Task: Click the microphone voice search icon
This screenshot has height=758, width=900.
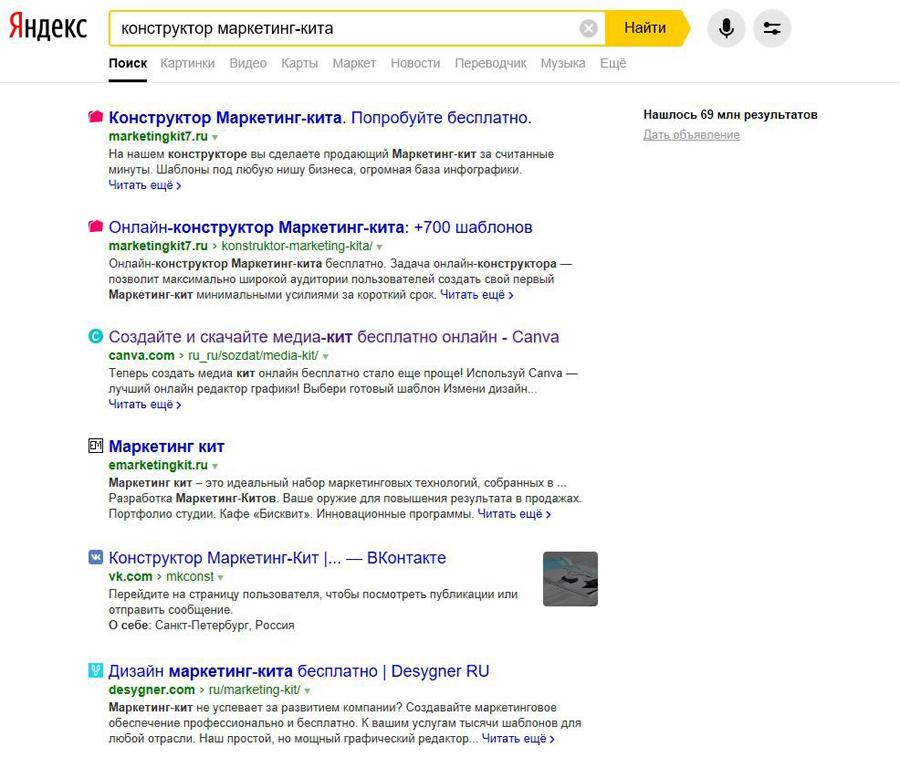Action: pyautogui.click(x=726, y=28)
